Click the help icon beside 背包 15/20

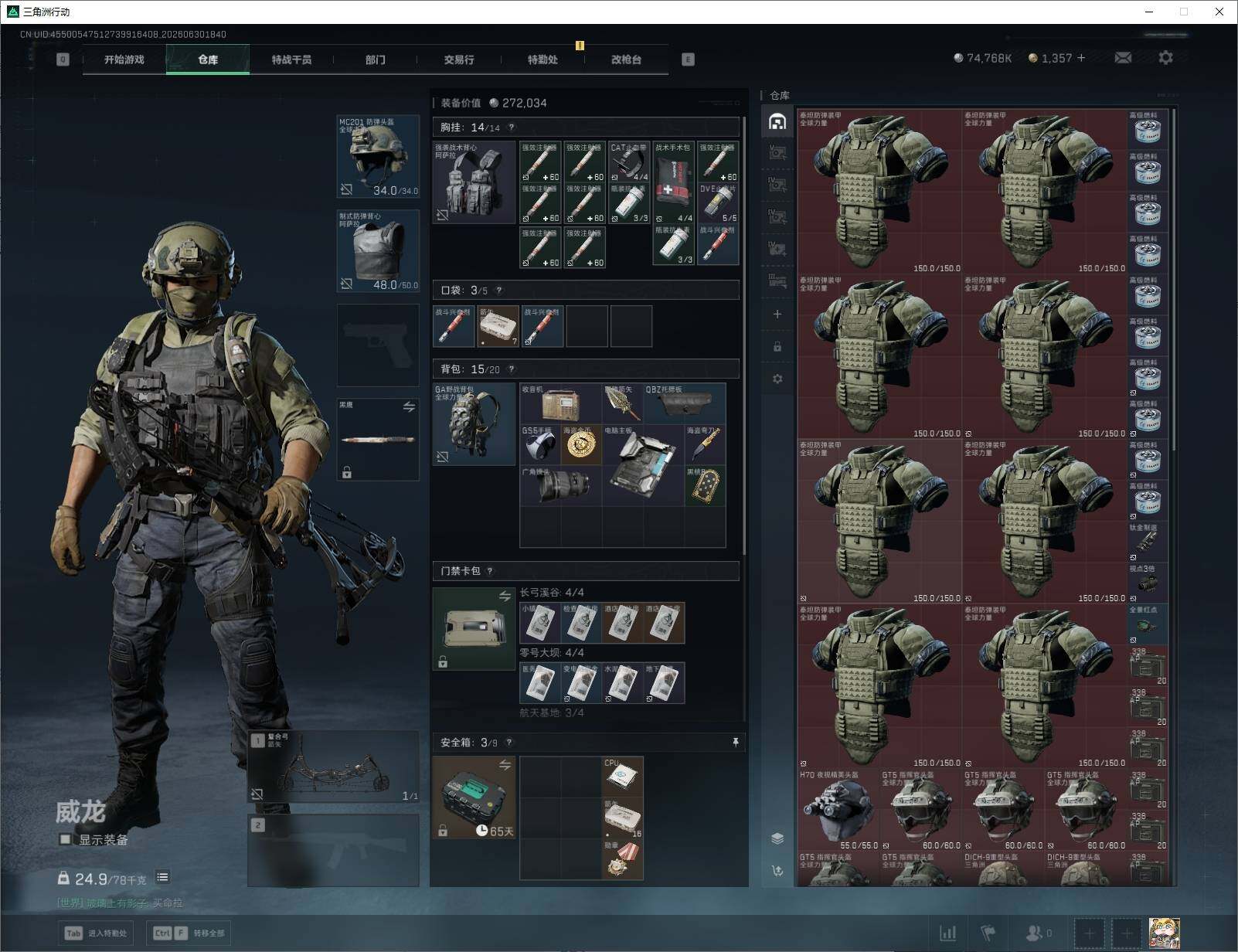tap(511, 369)
